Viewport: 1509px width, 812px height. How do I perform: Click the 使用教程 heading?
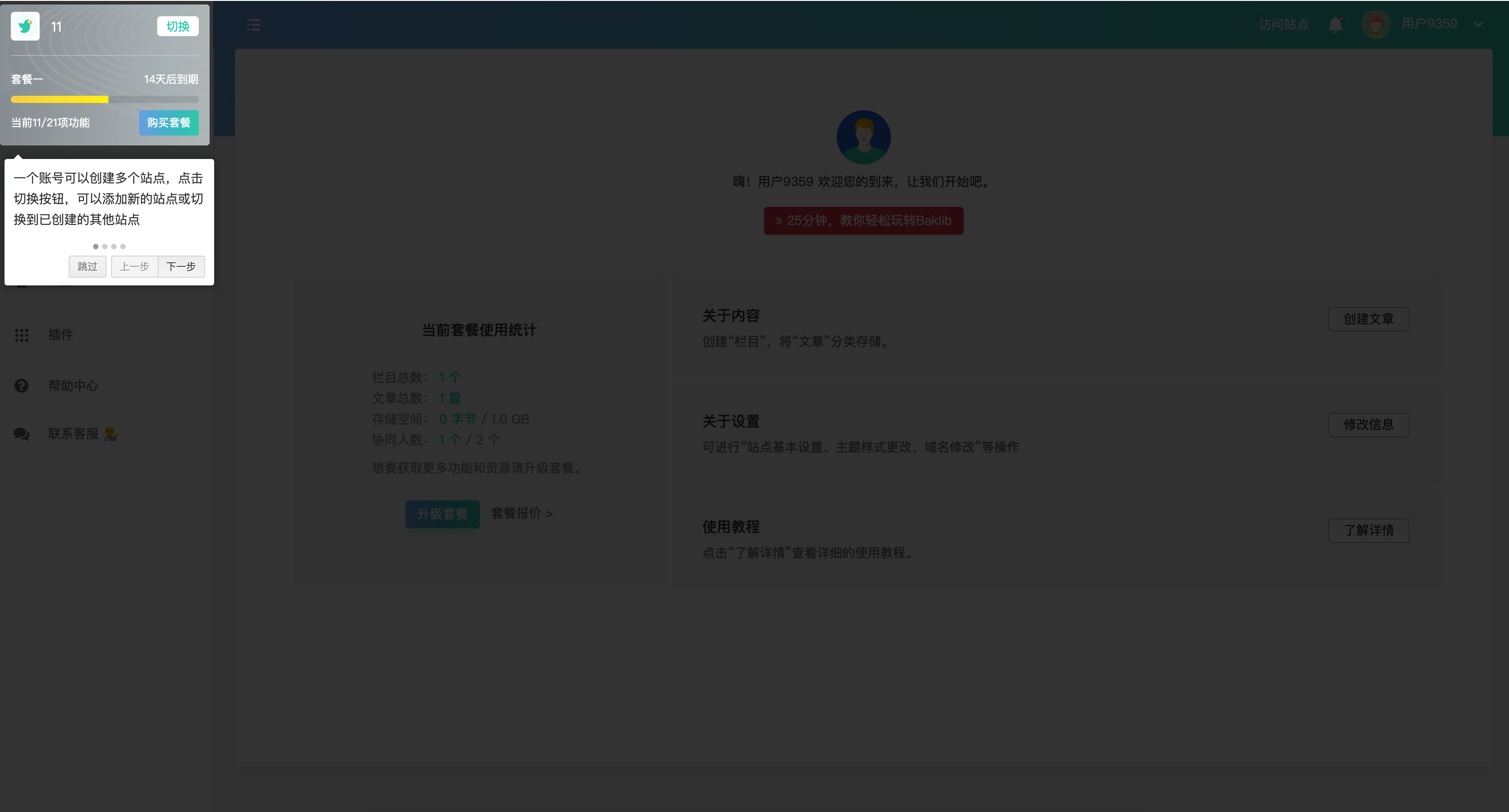[731, 527]
